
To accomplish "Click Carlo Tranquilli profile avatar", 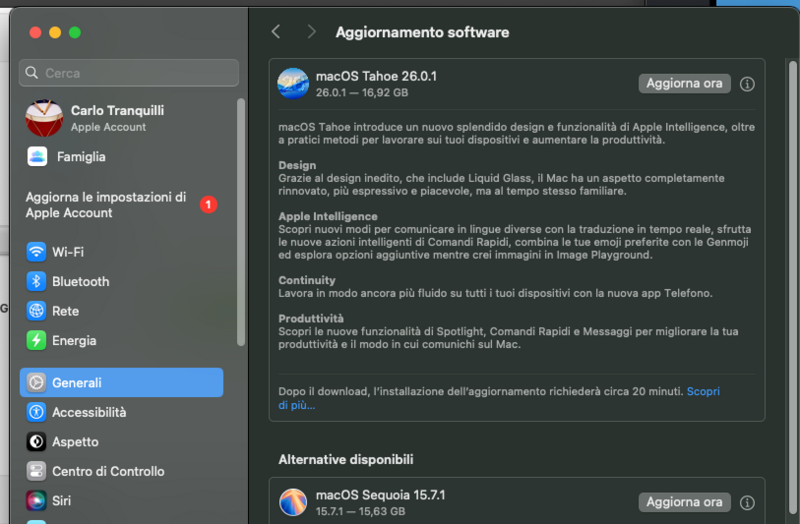I will click(x=44, y=118).
